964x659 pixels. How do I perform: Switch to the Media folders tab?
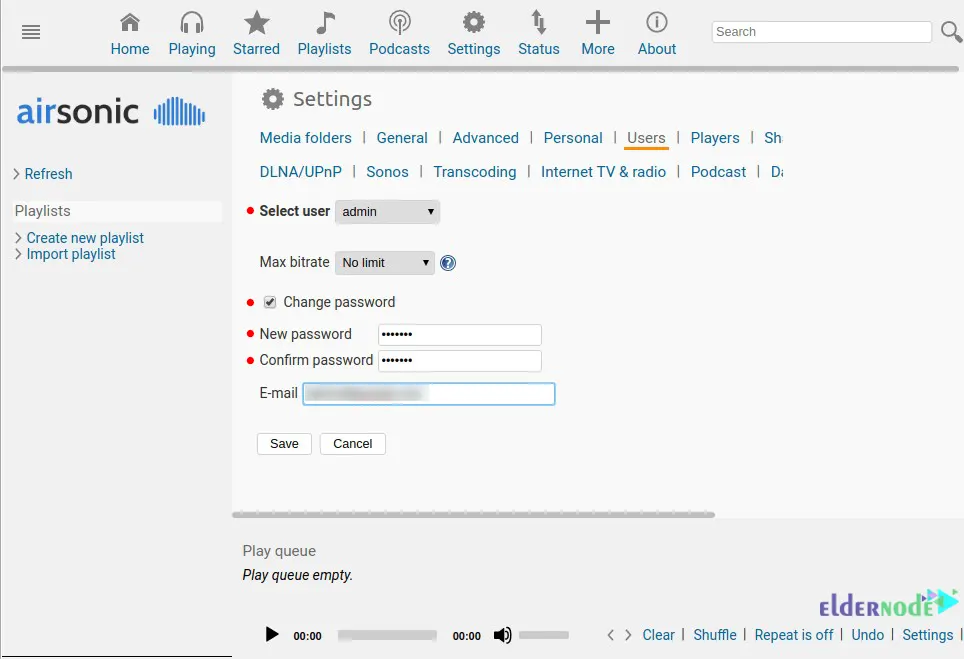coord(305,138)
